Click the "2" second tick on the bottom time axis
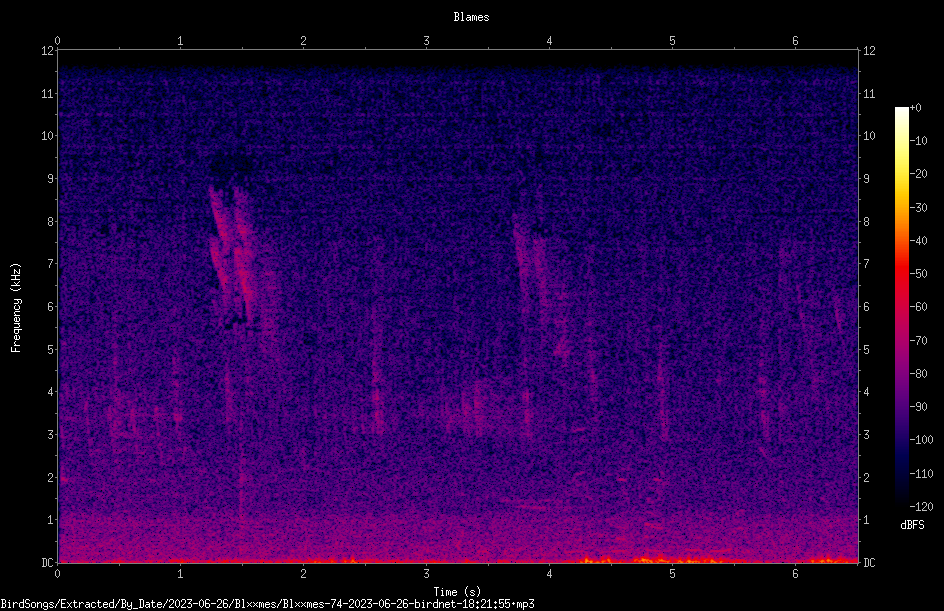Image resolution: width=944 pixels, height=611 pixels. point(303,574)
